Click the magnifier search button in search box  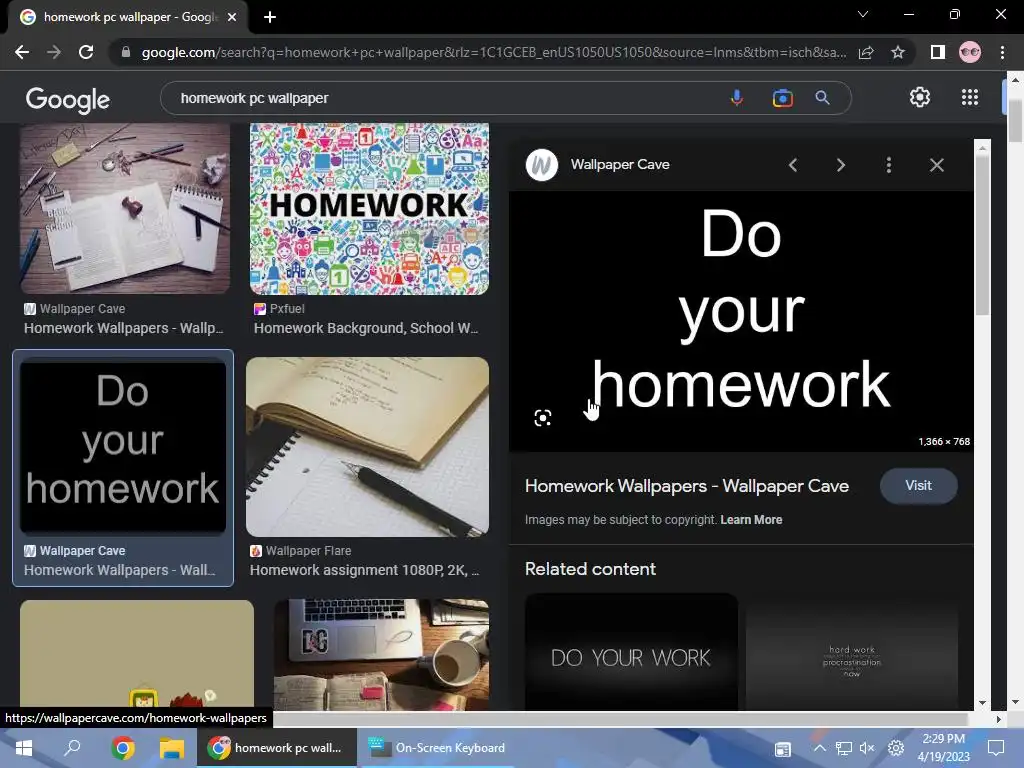point(822,98)
